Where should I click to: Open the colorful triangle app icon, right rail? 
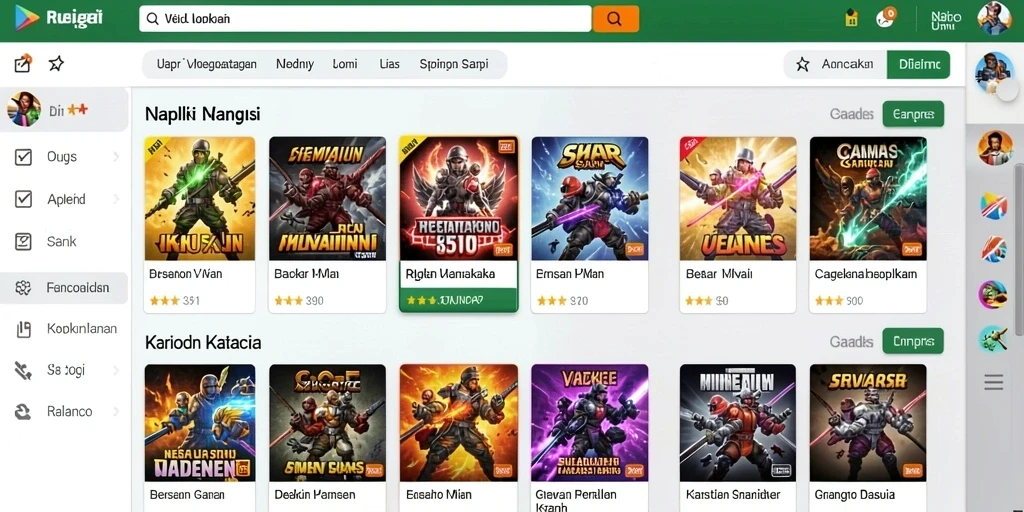[993, 206]
